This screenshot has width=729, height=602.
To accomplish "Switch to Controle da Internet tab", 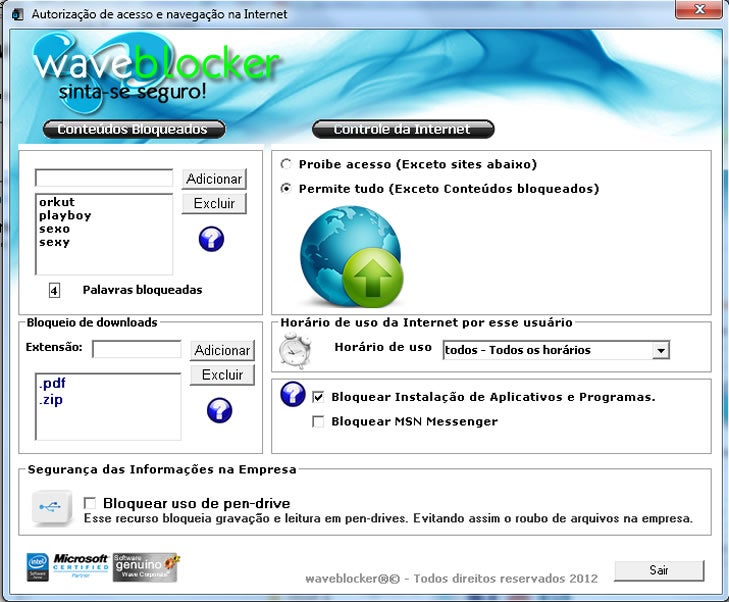I will 403,129.
